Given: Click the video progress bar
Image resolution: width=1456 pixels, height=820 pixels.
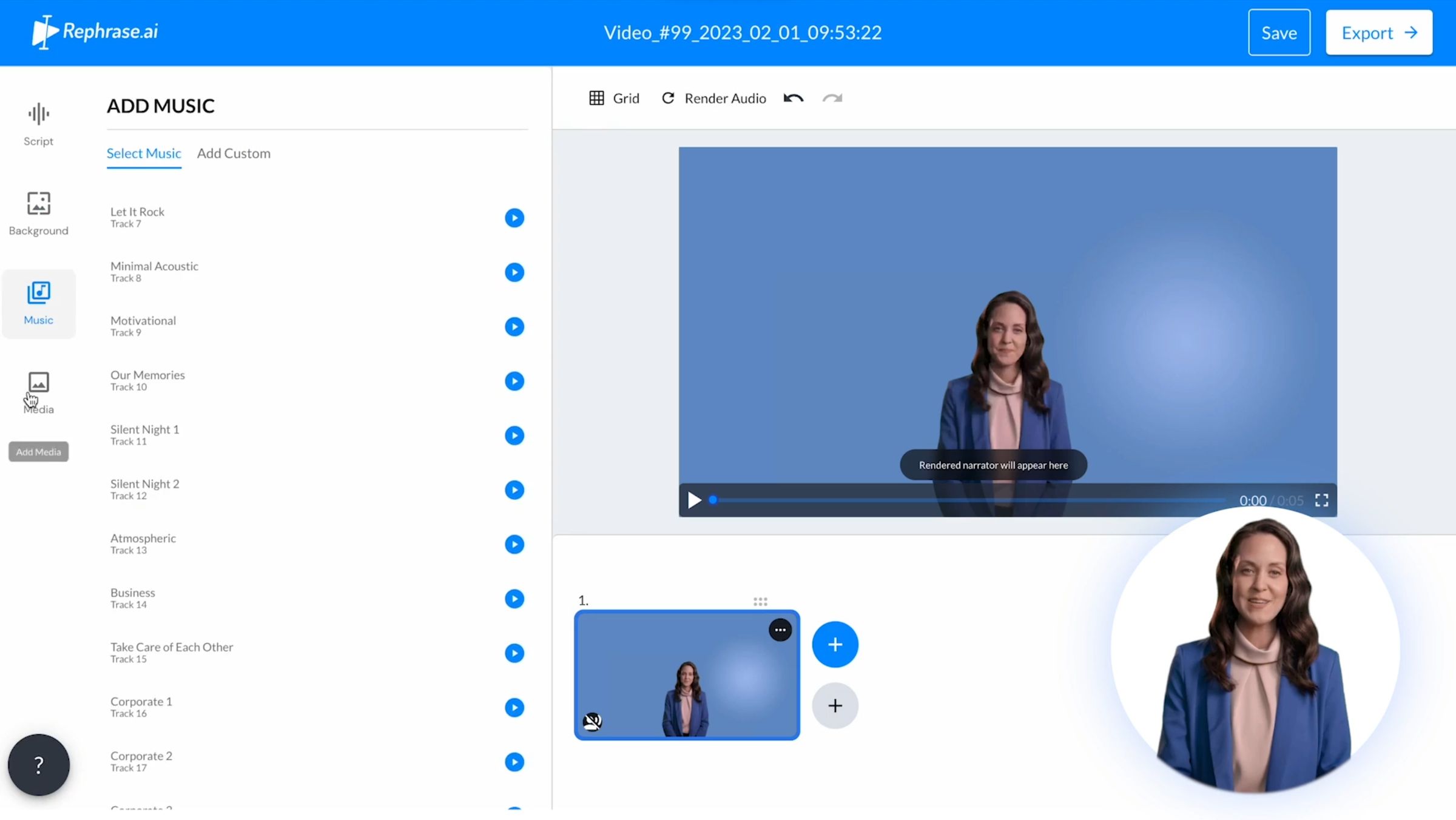Looking at the screenshot, I should pos(971,500).
